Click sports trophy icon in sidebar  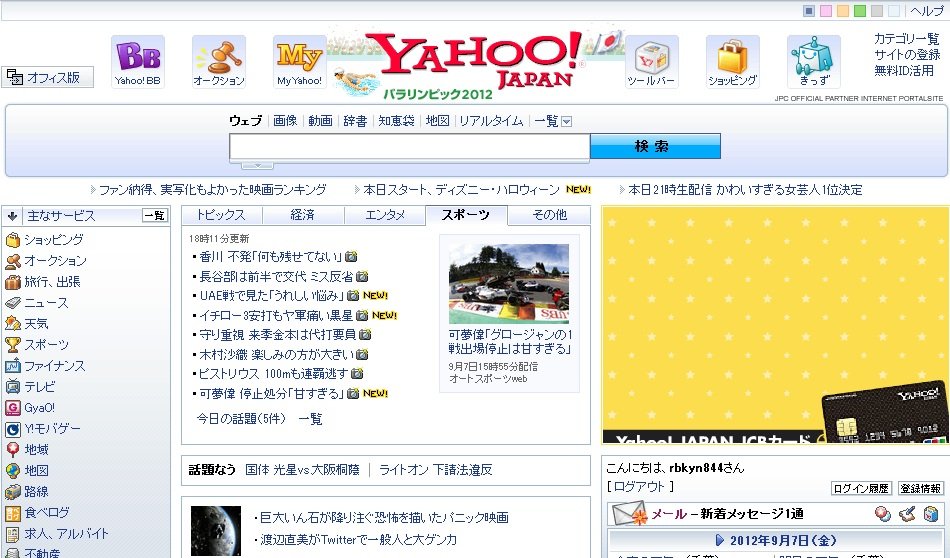(x=13, y=345)
